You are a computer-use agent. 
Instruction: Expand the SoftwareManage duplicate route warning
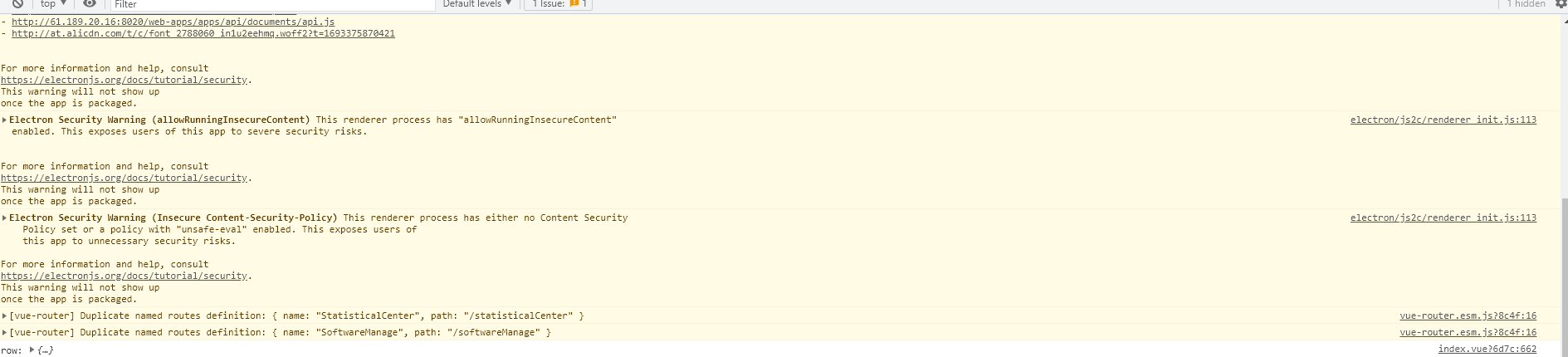click(x=5, y=333)
